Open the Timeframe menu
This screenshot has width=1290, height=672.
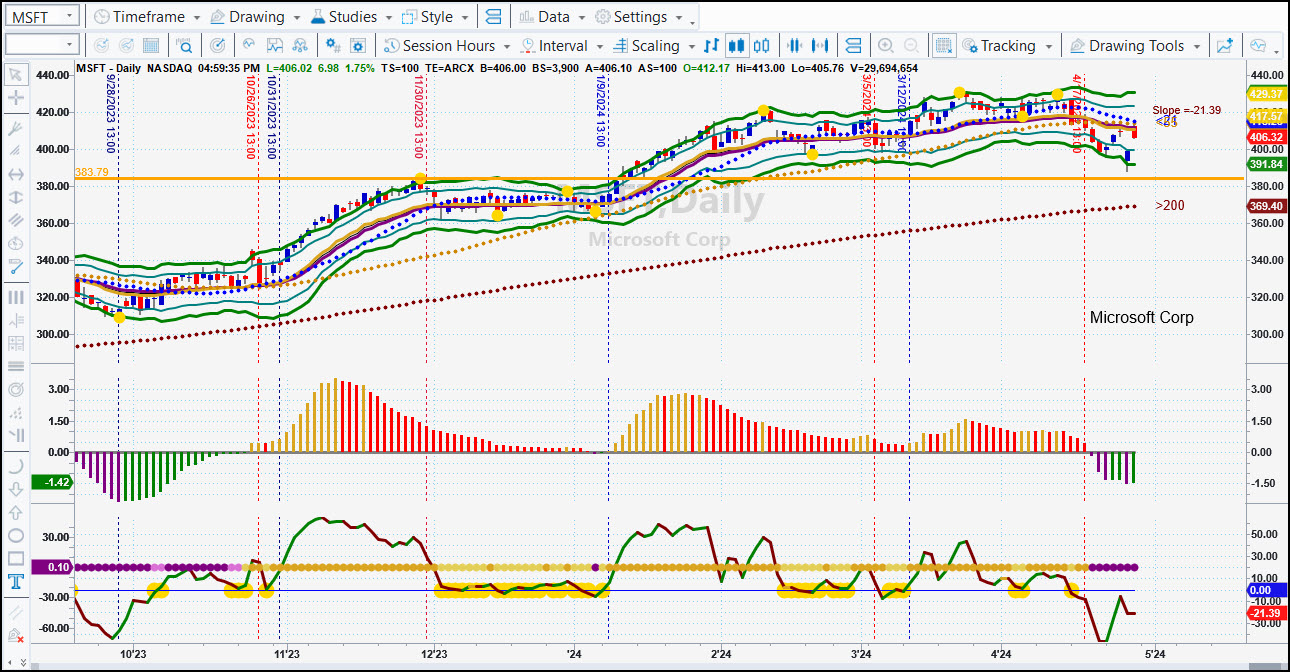click(146, 17)
